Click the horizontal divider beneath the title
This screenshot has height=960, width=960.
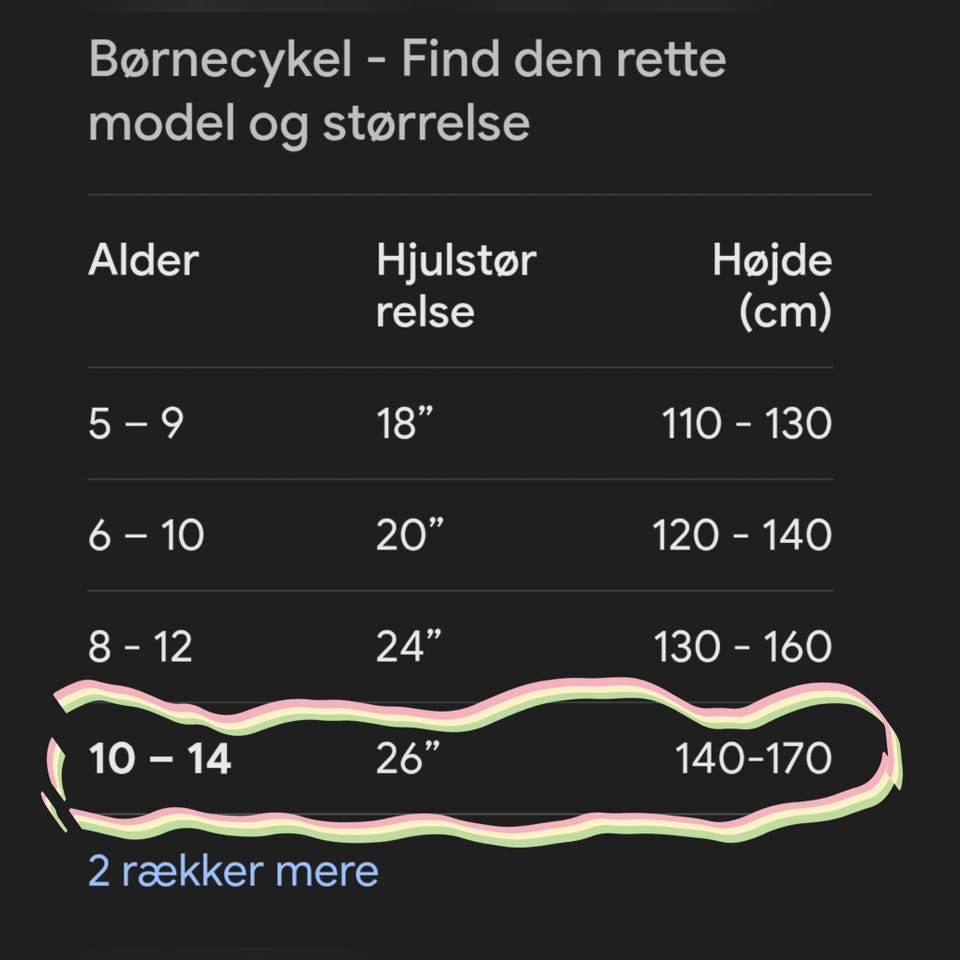(x=480, y=194)
